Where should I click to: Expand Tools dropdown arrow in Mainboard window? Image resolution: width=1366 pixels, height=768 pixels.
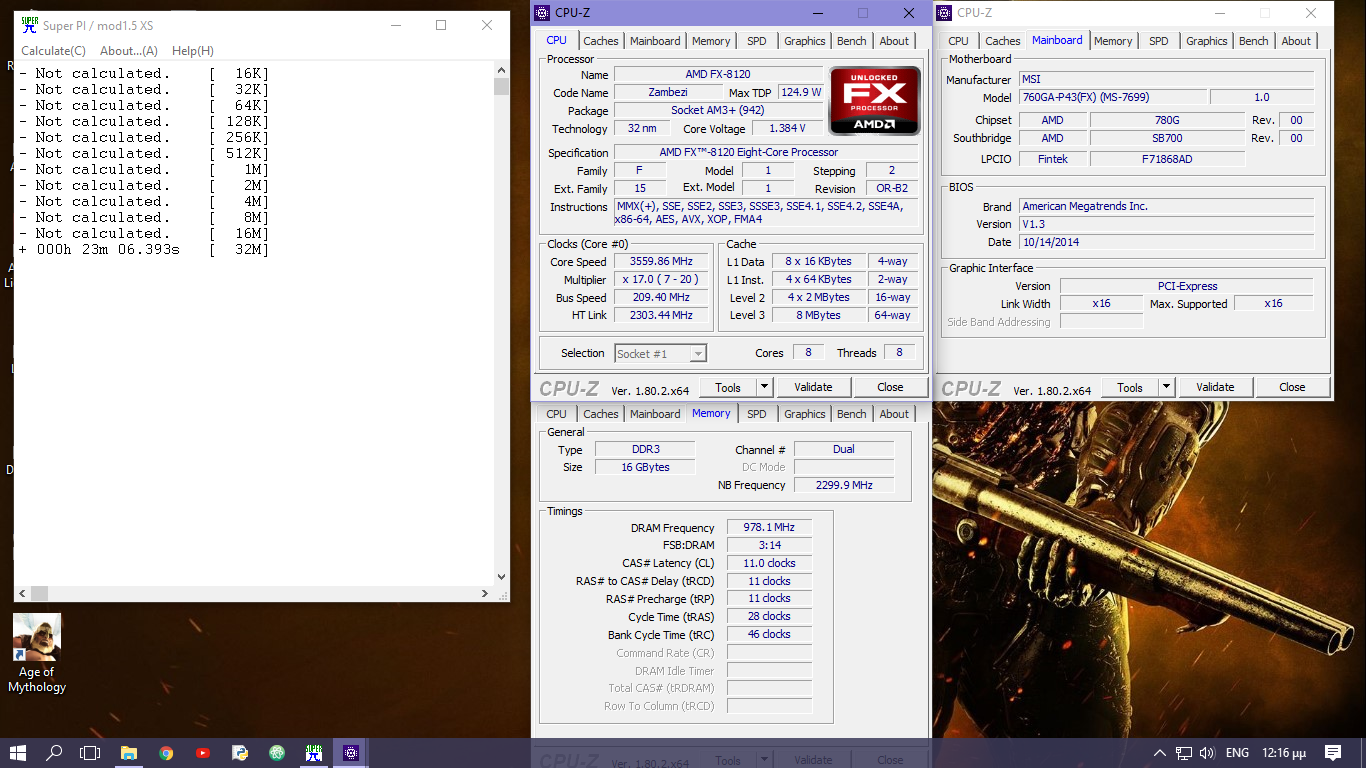pos(1166,387)
